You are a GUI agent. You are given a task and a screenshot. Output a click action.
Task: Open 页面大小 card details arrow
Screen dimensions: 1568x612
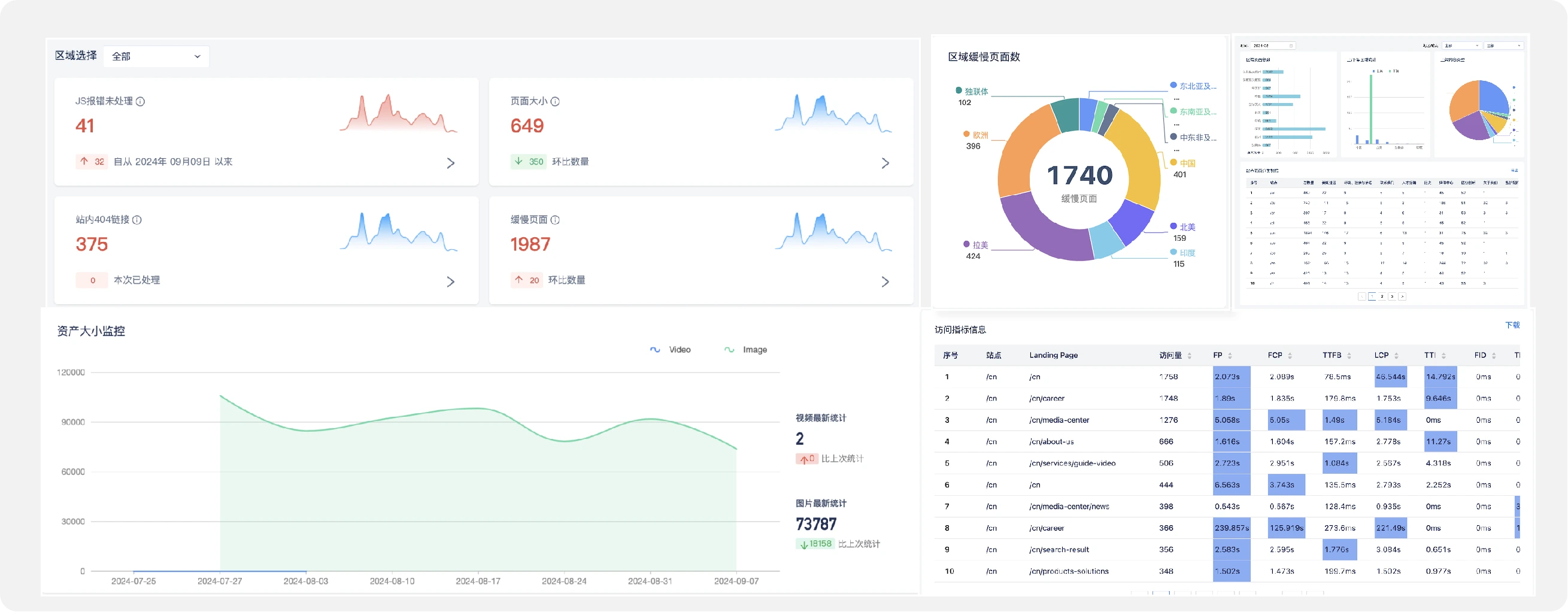point(885,163)
